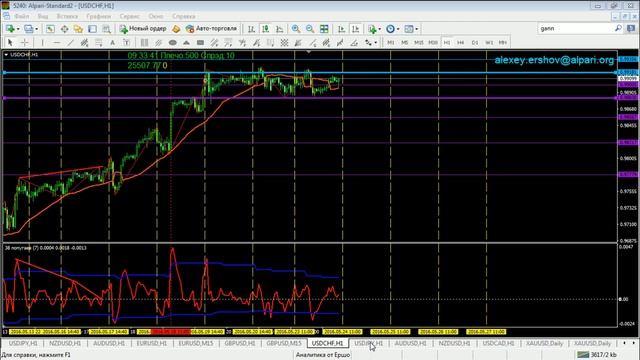Select the rectangle drawing tool

click(x=200, y=42)
